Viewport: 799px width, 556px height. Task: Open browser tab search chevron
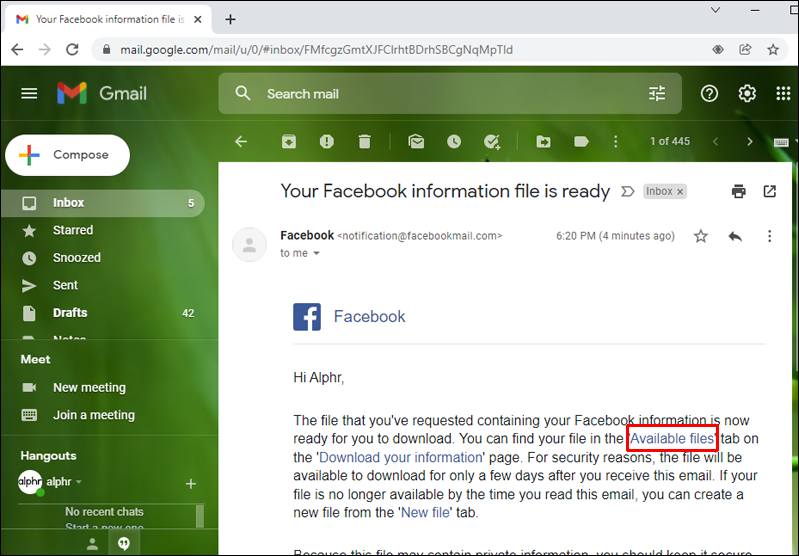click(715, 10)
